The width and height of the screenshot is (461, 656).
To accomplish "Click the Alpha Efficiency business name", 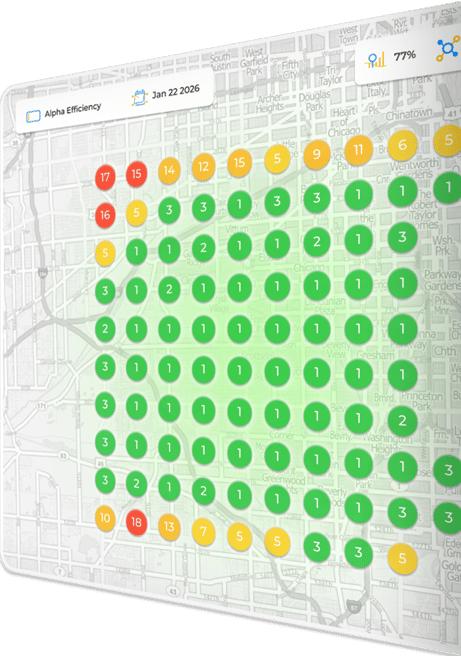I will pos(73,110).
